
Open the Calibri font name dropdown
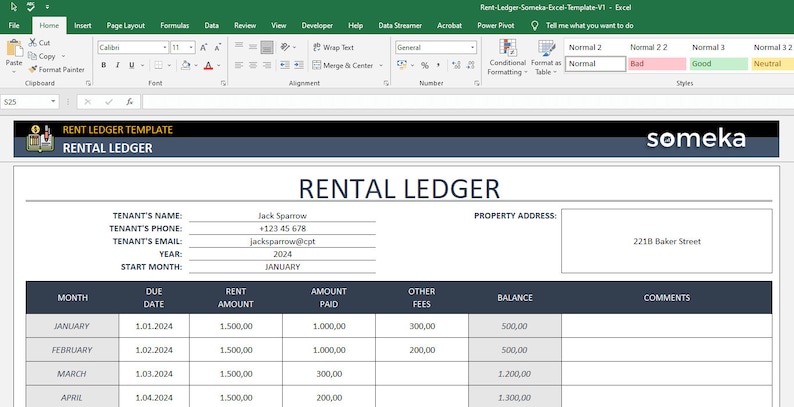[165, 48]
